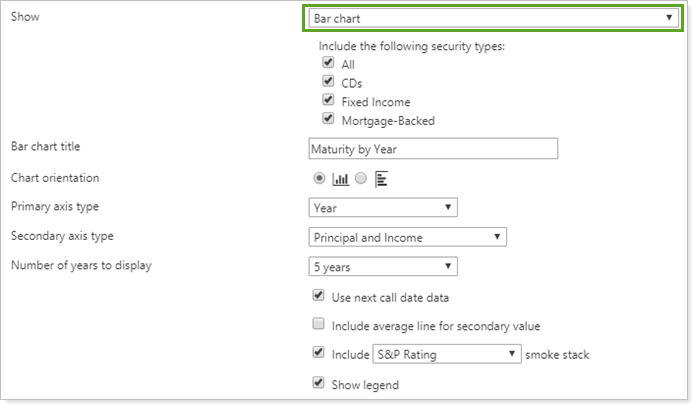Choose the first chart orientation radio button

pyautogui.click(x=319, y=179)
